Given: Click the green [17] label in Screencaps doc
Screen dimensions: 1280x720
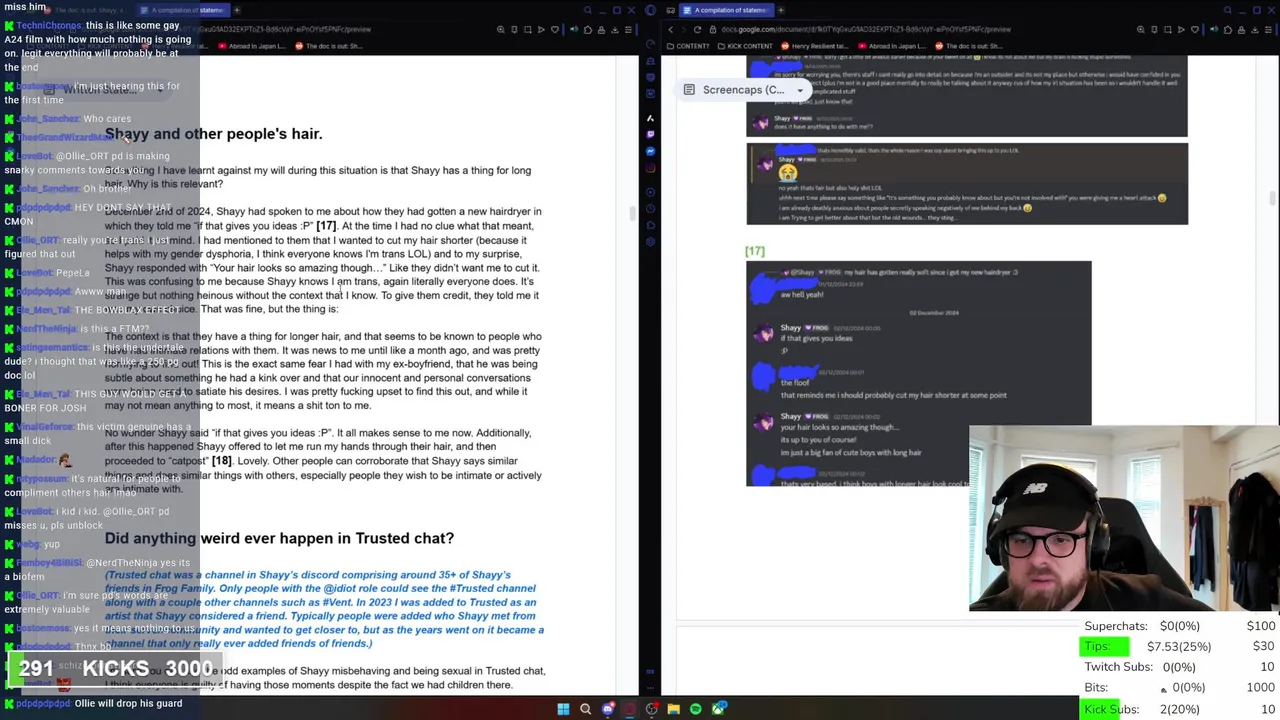Looking at the screenshot, I should click(x=755, y=251).
